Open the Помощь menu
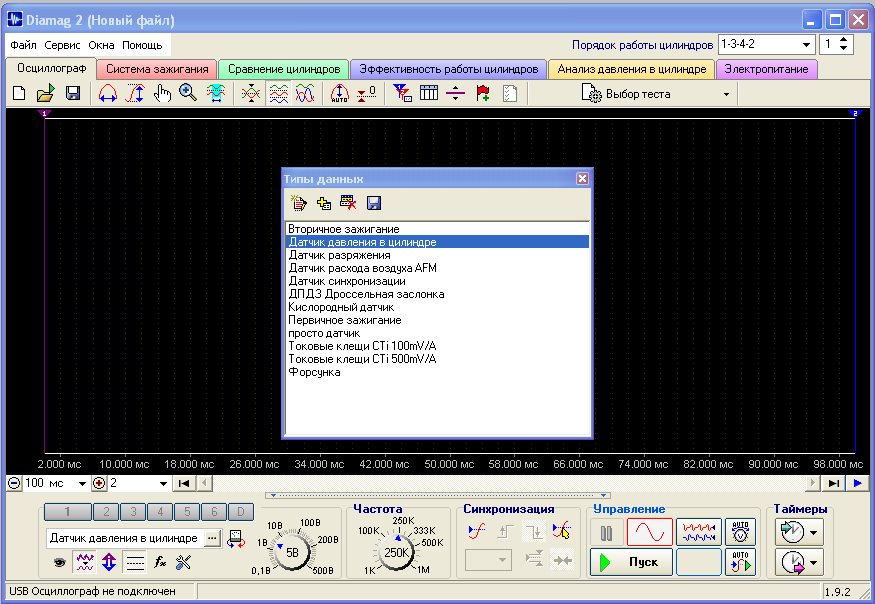 142,45
